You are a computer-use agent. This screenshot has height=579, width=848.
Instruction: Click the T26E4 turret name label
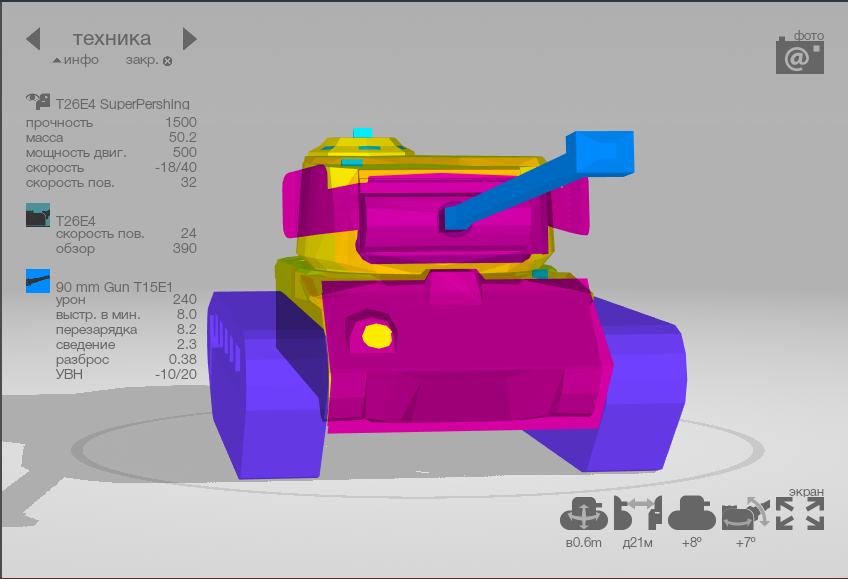(x=75, y=220)
